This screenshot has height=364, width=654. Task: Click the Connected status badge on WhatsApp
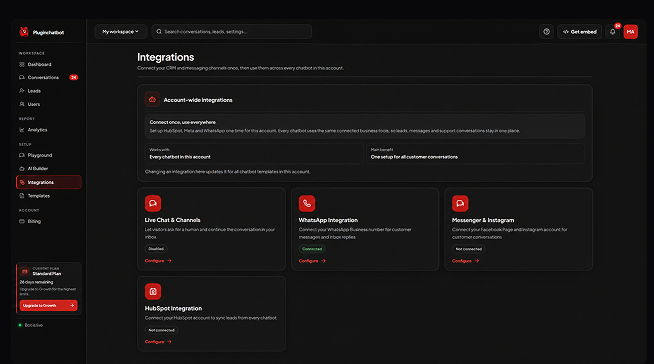coord(312,249)
